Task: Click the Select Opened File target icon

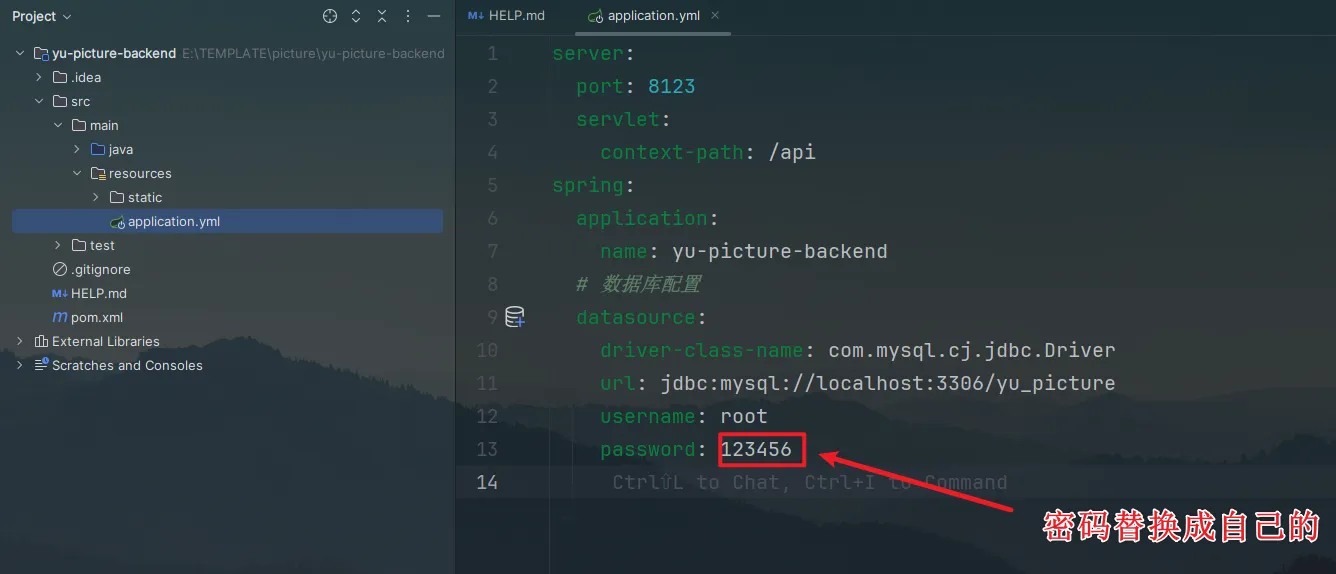Action: [330, 16]
